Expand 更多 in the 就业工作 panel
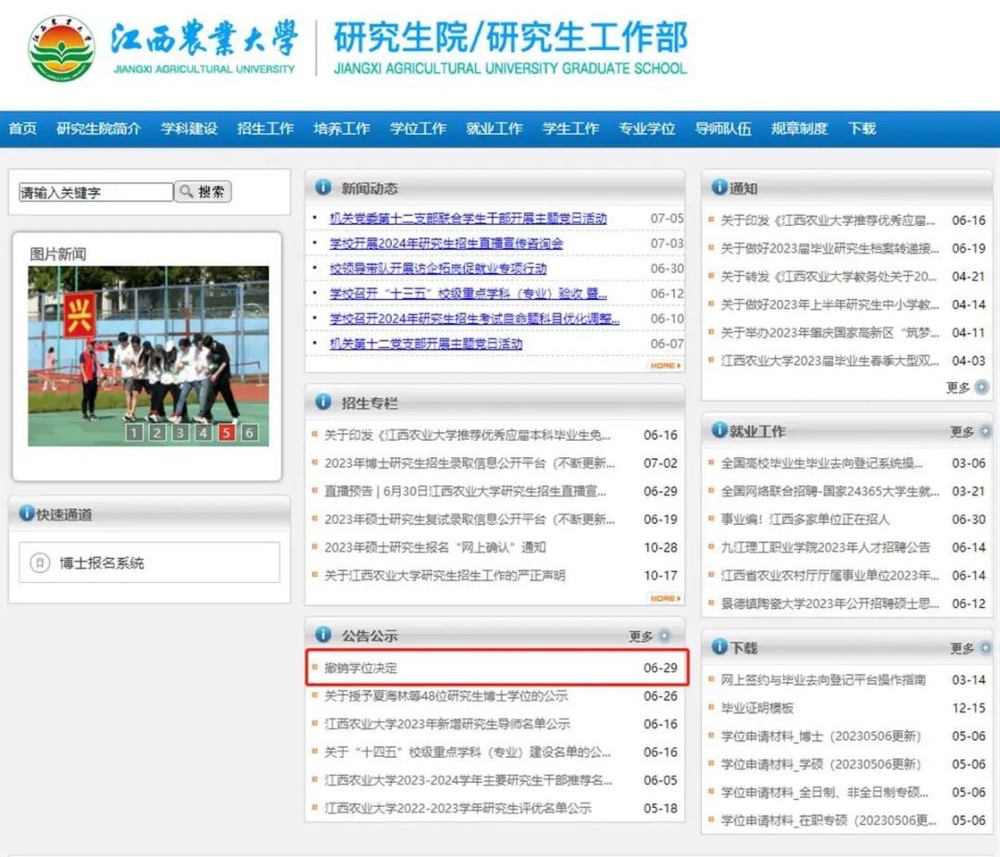The height and width of the screenshot is (857, 1000). (969, 432)
